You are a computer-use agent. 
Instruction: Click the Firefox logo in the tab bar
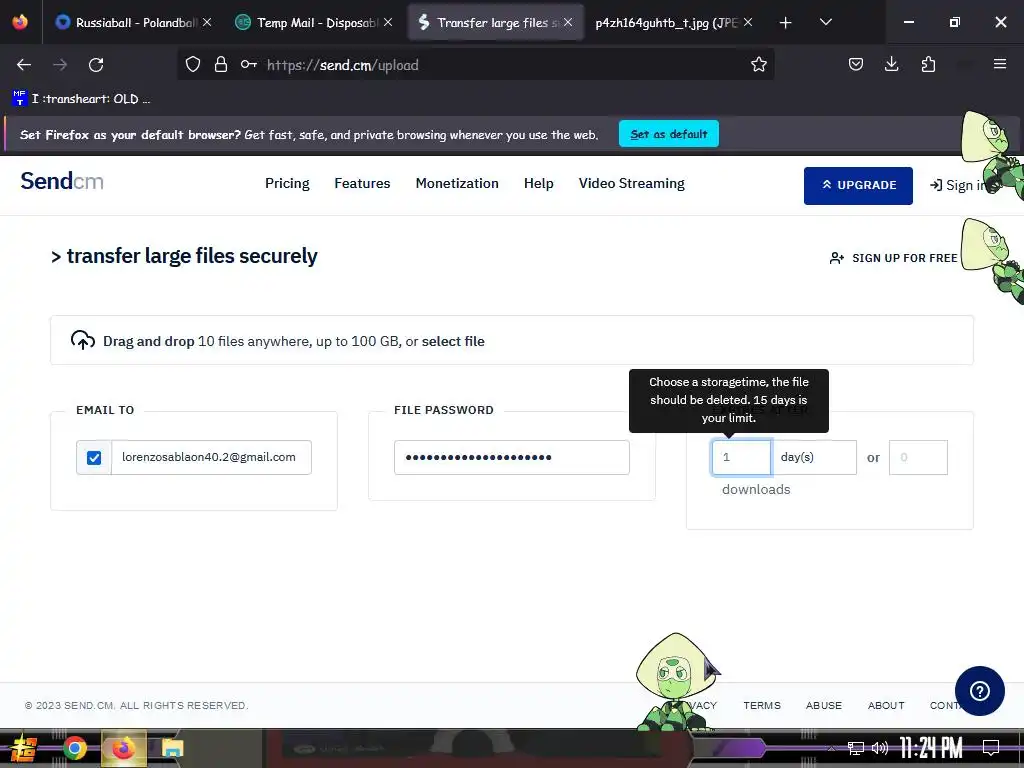click(x=20, y=22)
